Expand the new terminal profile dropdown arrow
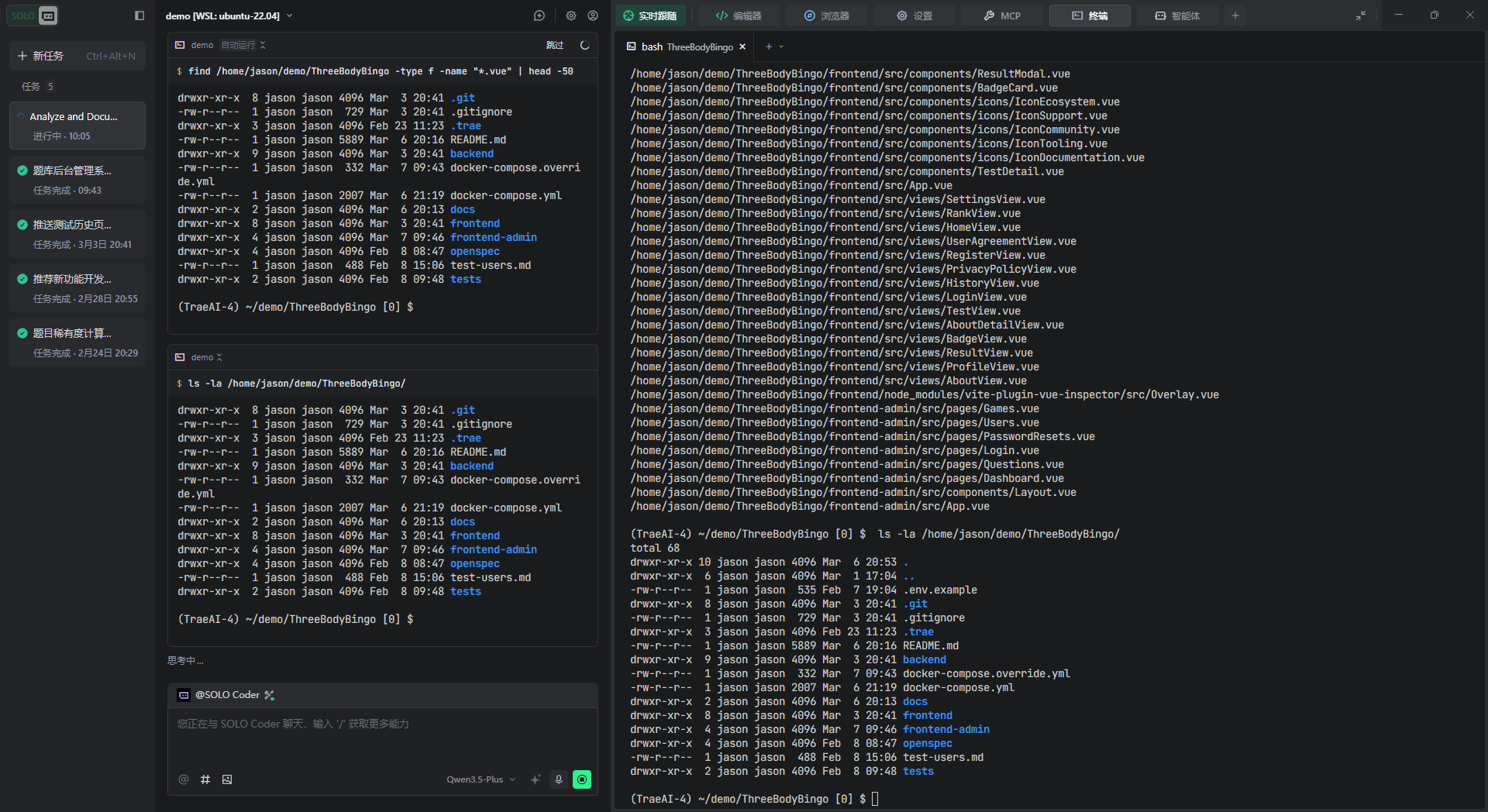 (781, 47)
